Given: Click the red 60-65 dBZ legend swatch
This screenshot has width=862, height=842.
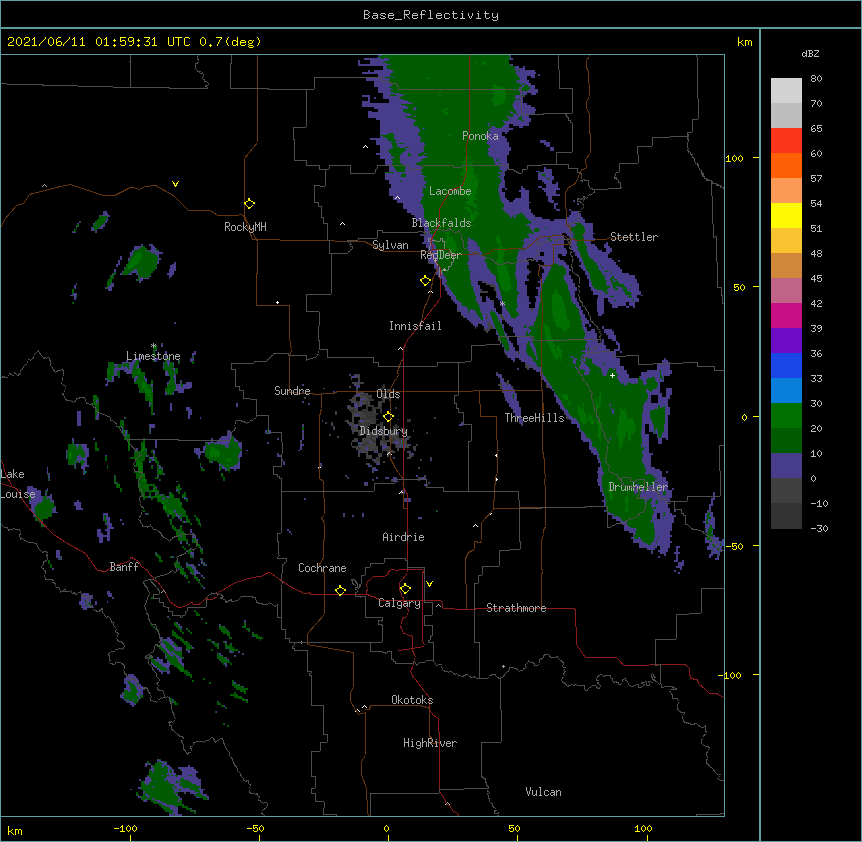Looking at the screenshot, I should [x=786, y=141].
